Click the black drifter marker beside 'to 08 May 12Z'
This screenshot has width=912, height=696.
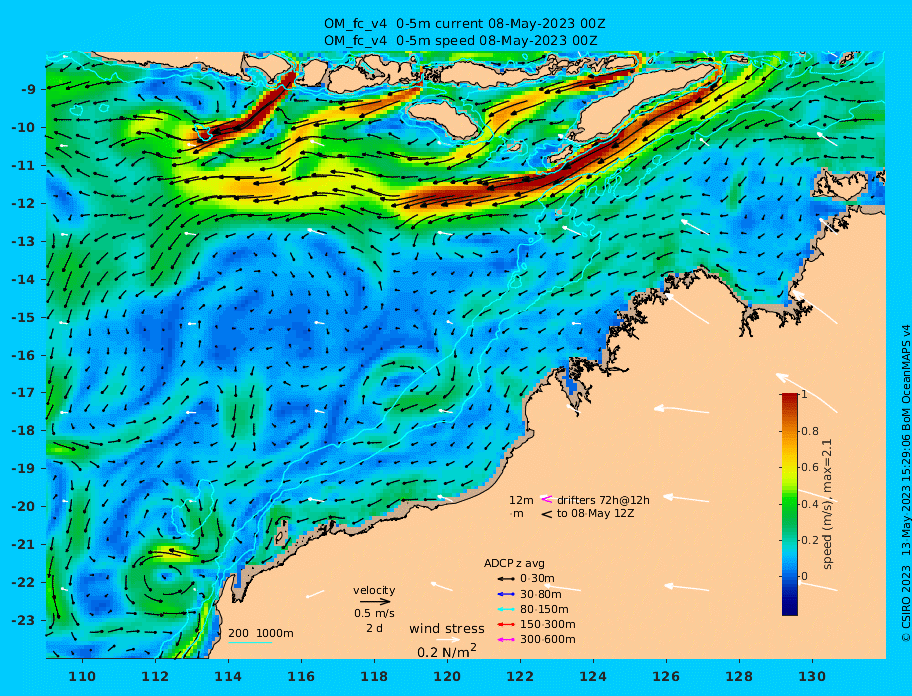coord(547,514)
